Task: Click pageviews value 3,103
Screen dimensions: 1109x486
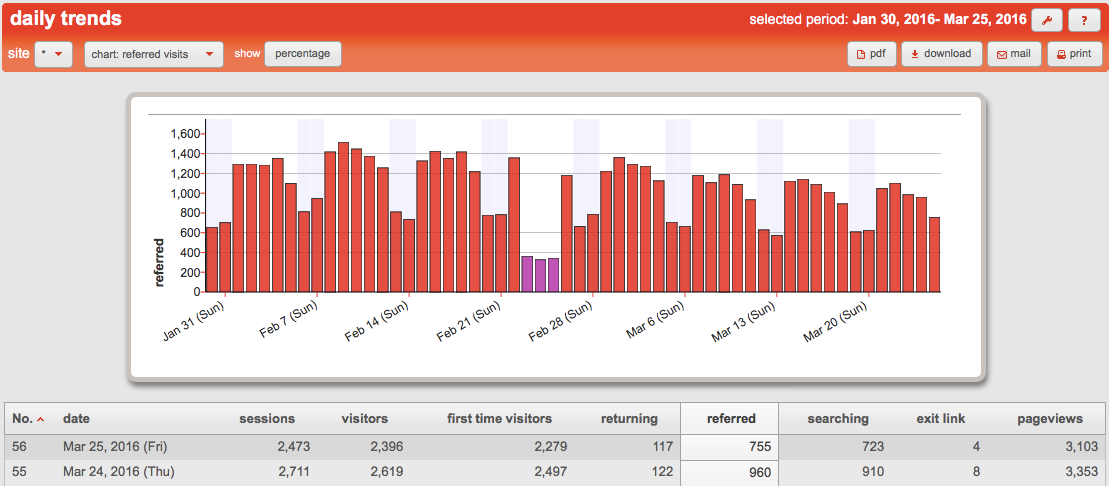Action: [x=1081, y=447]
